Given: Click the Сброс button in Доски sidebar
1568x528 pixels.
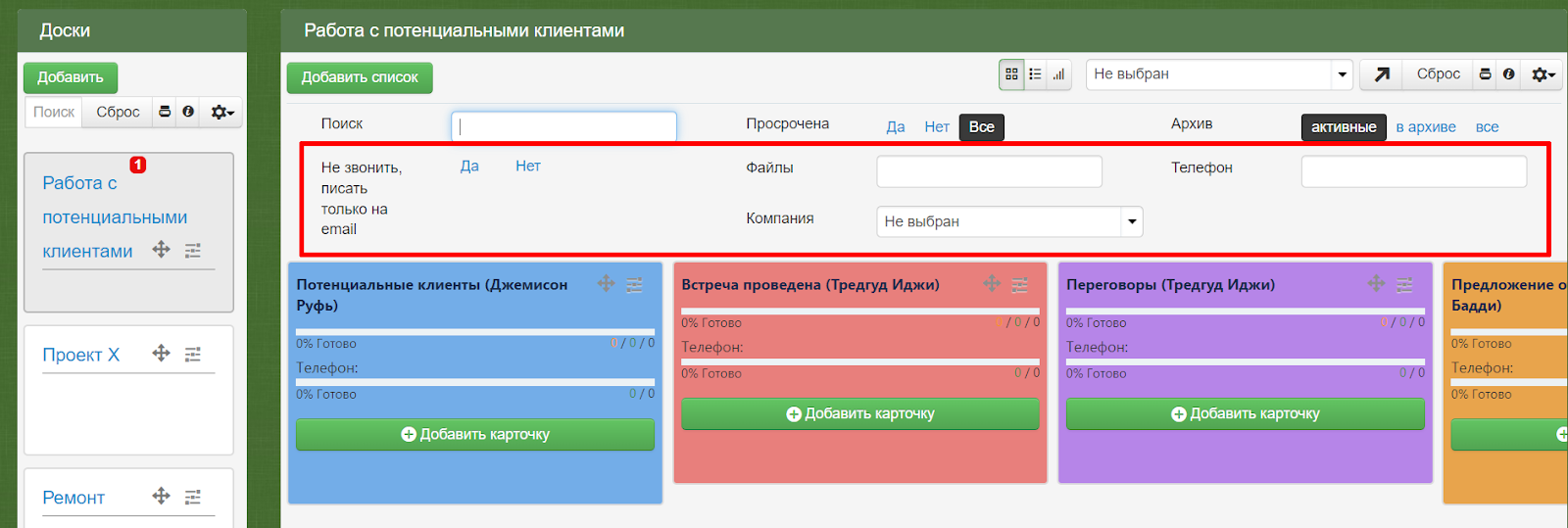Looking at the screenshot, I should [118, 112].
